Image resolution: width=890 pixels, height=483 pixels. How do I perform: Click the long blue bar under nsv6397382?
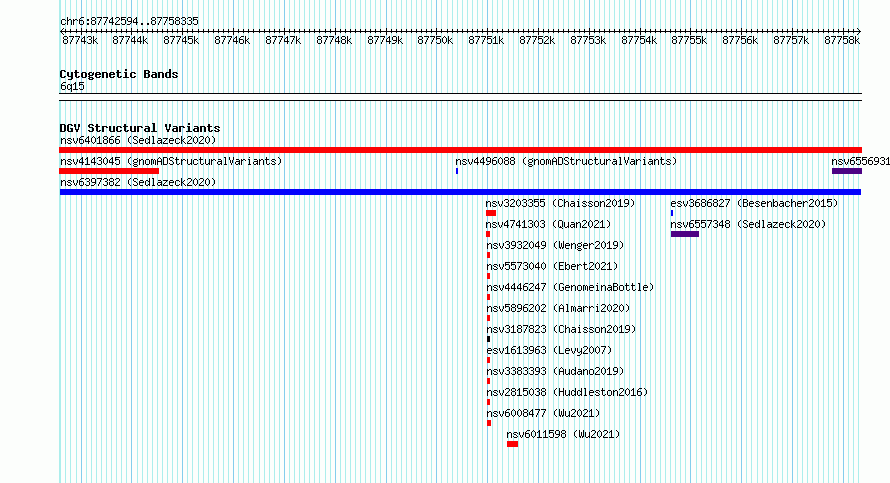460,192
